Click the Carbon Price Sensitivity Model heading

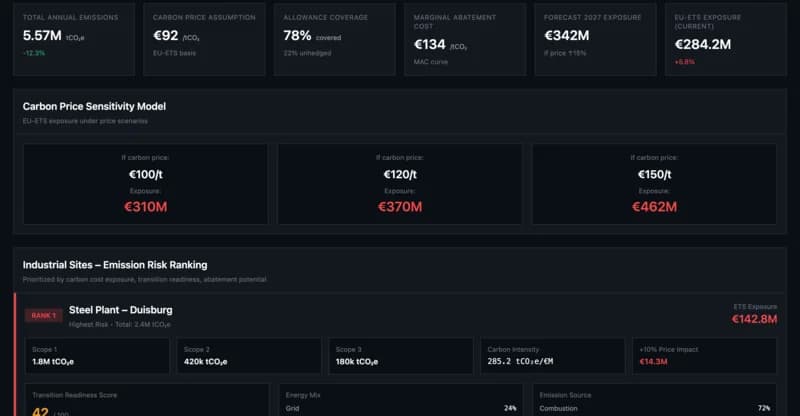pyautogui.click(x=94, y=106)
